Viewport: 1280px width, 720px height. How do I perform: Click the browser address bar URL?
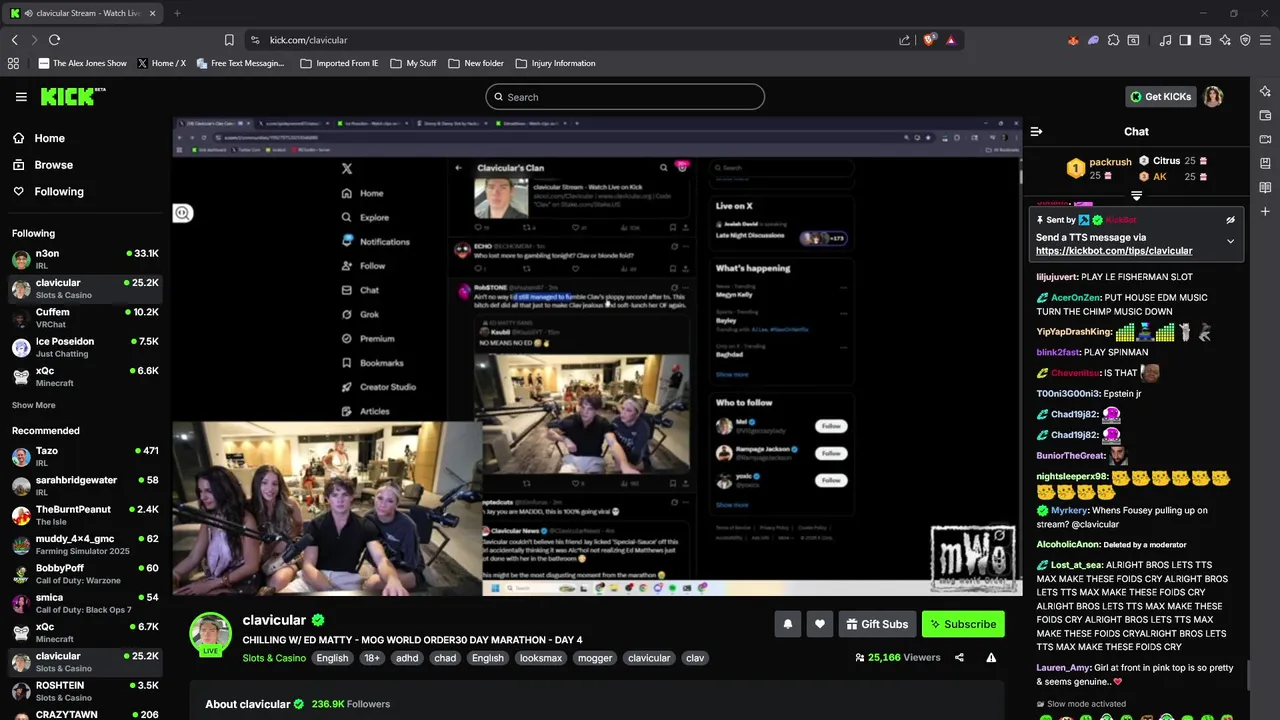coord(308,40)
